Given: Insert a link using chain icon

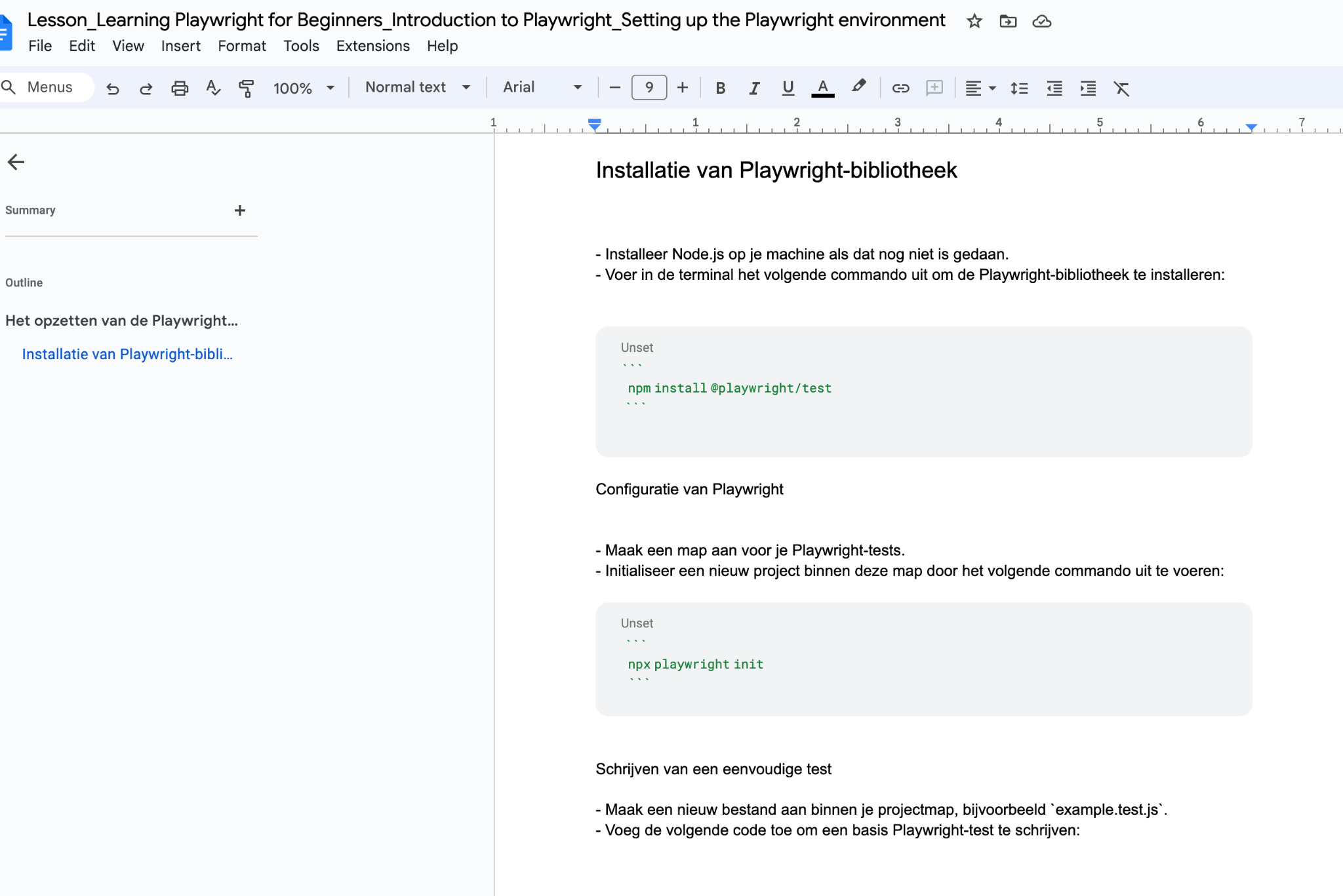Looking at the screenshot, I should coord(900,88).
